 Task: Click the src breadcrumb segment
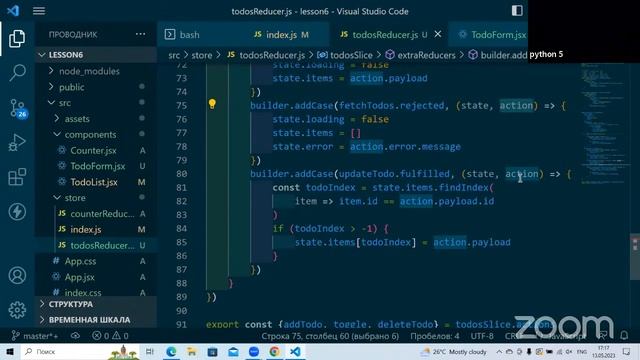[174, 55]
